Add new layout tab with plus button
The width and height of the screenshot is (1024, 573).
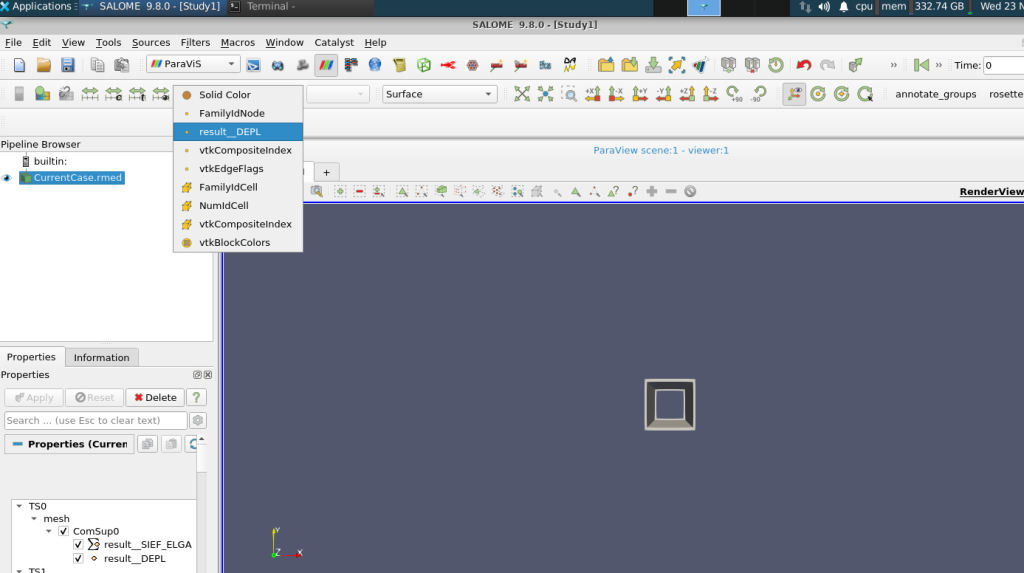pyautogui.click(x=327, y=172)
